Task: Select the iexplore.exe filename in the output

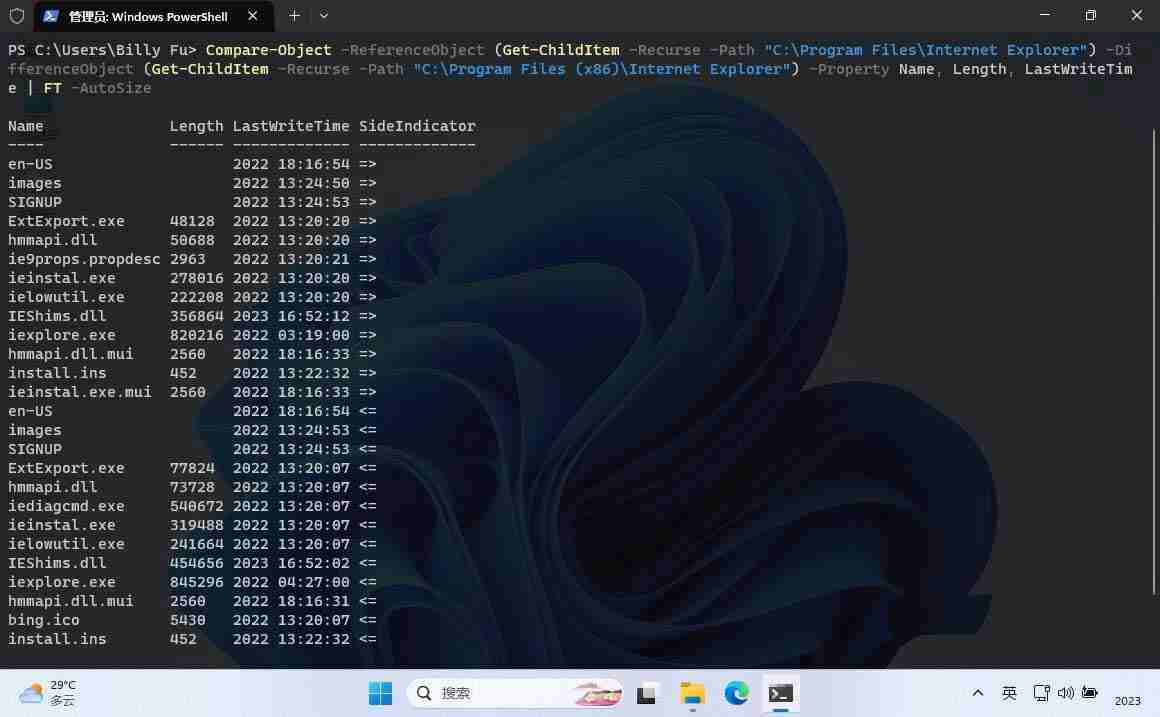Action: (62, 335)
